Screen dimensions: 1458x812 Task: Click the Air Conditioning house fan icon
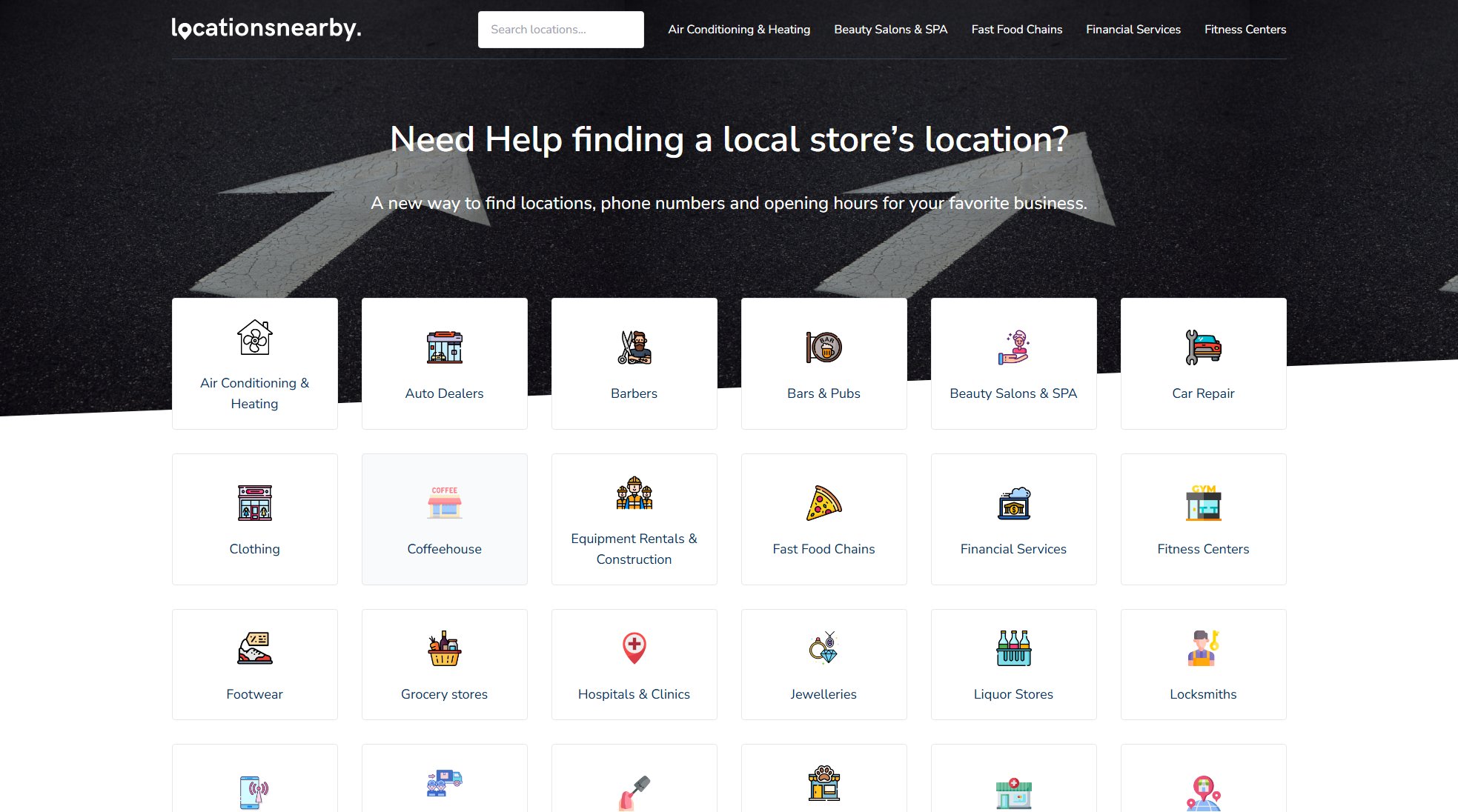254,337
